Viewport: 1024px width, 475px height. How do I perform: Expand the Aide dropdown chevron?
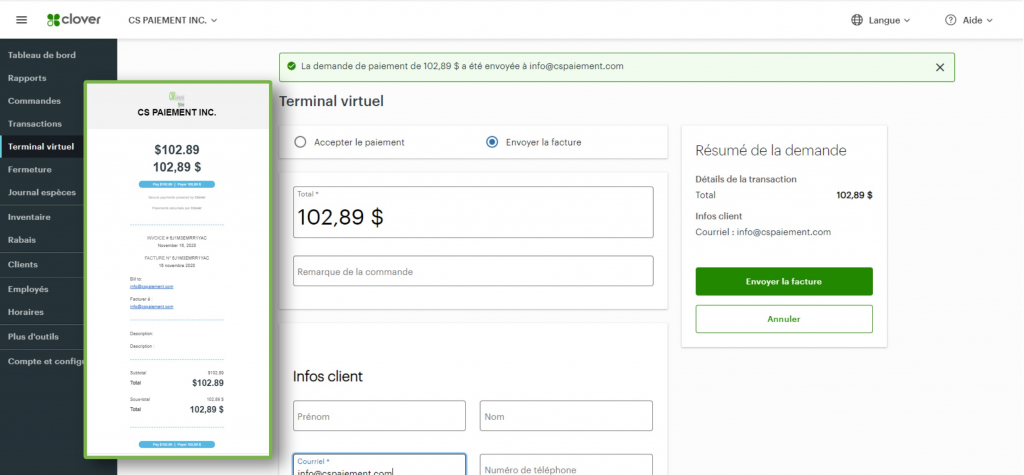[989, 20]
